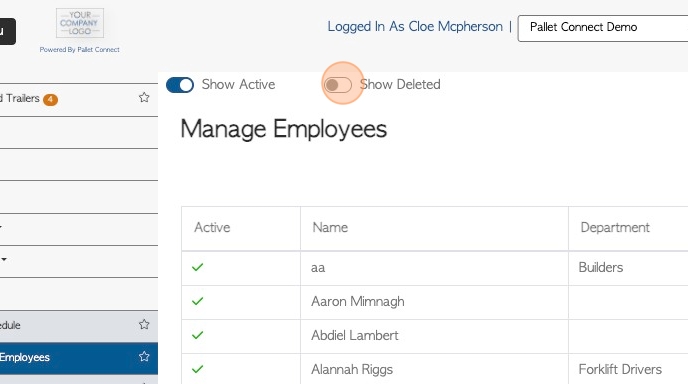Click the star beside Schedule item
This screenshot has width=688, height=384.
(x=144, y=324)
